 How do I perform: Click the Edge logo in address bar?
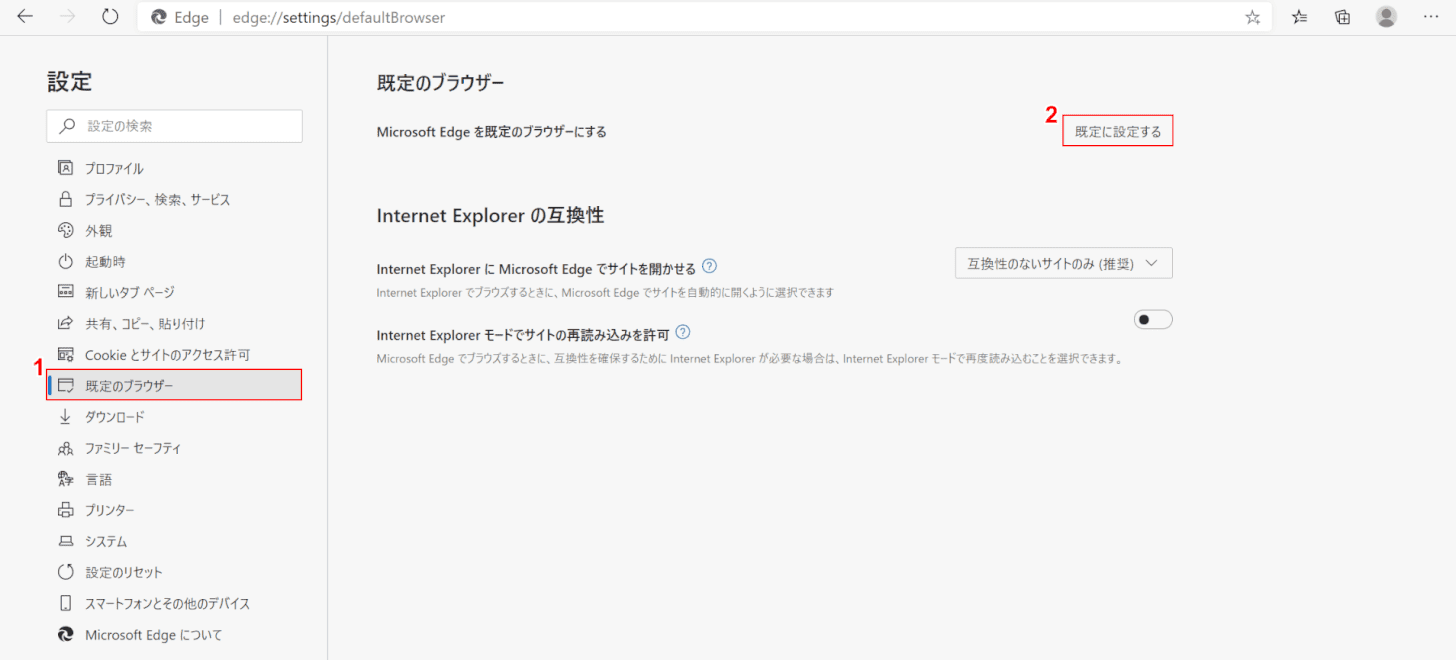158,17
